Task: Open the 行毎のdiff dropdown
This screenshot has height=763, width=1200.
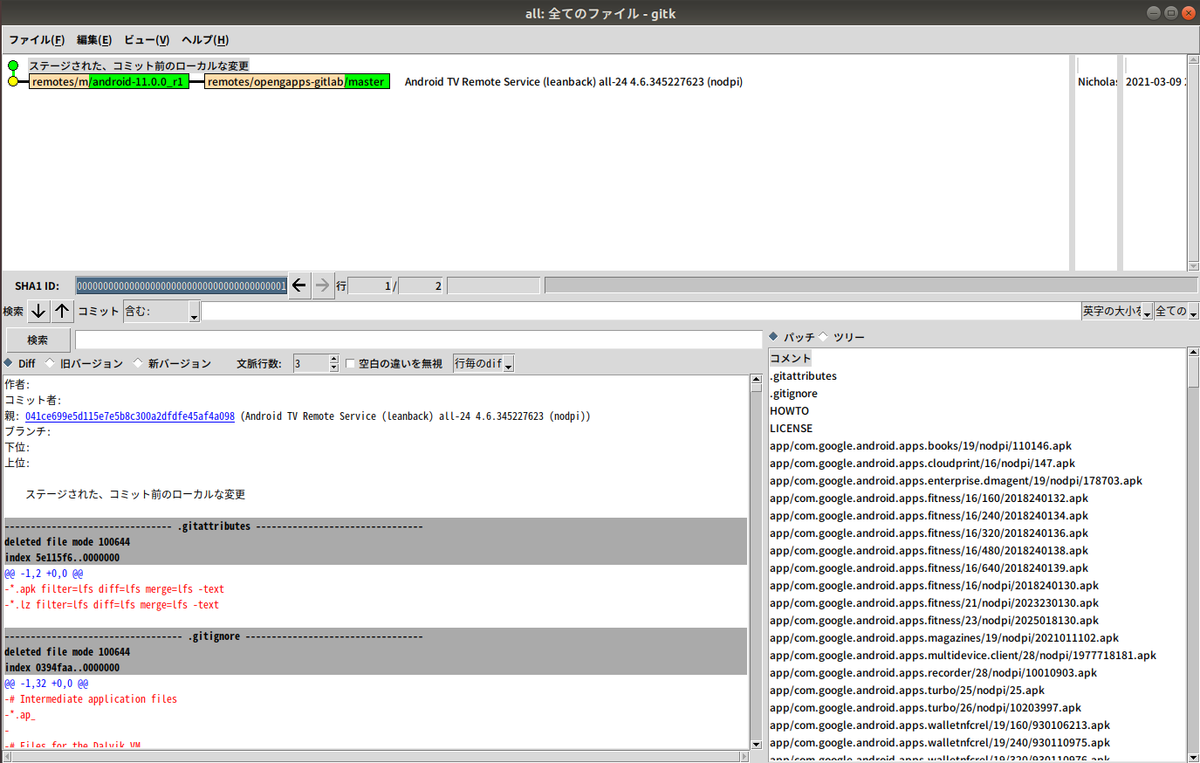Action: tap(484, 364)
